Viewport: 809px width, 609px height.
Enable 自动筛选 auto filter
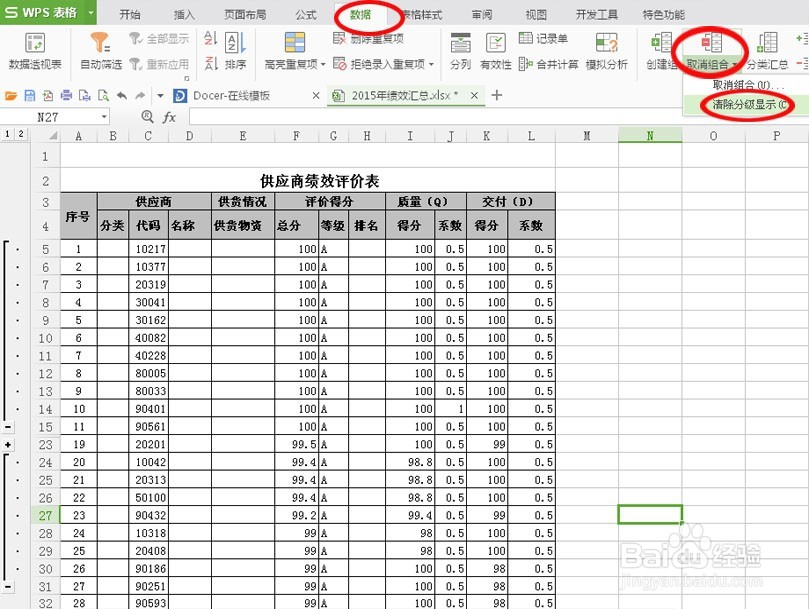point(101,51)
